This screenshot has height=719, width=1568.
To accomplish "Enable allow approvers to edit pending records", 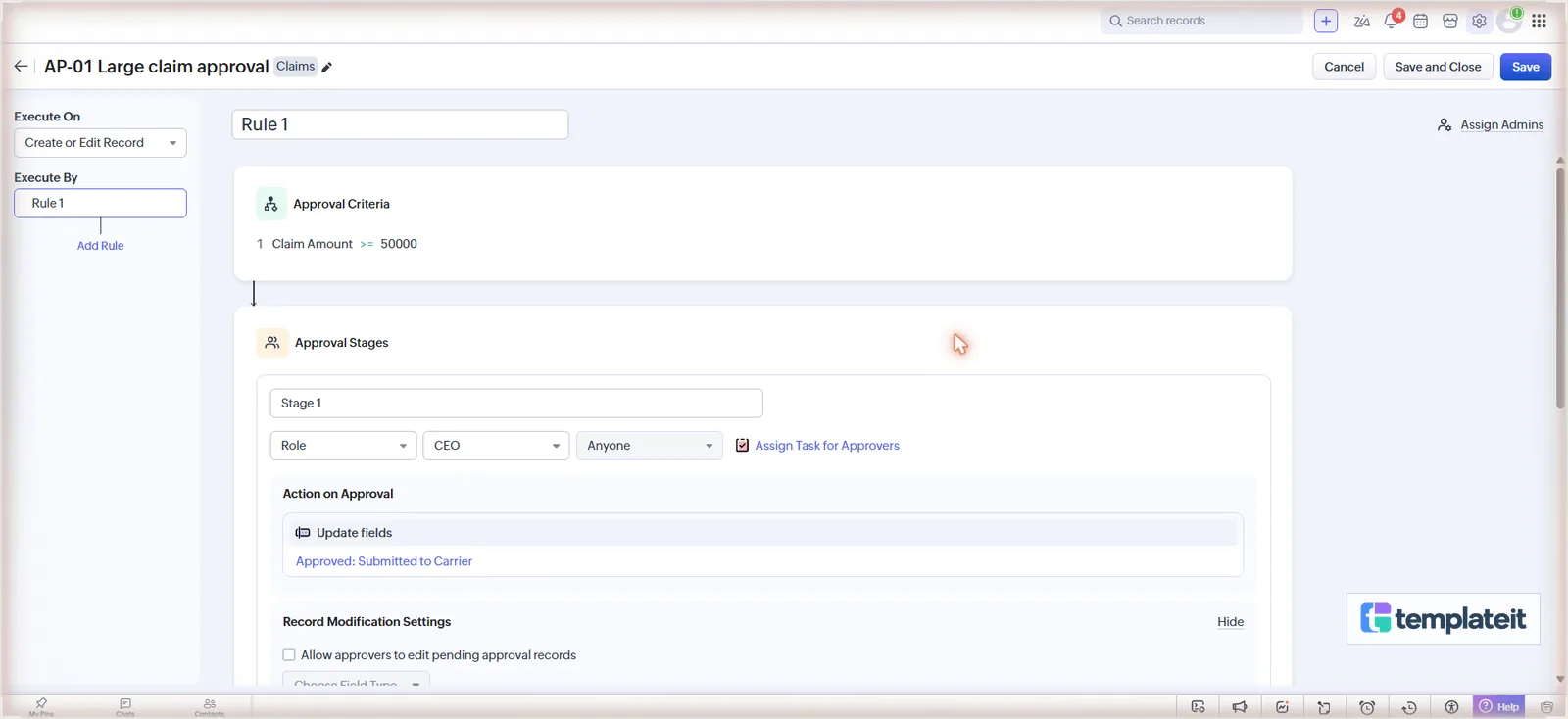I will tap(289, 655).
